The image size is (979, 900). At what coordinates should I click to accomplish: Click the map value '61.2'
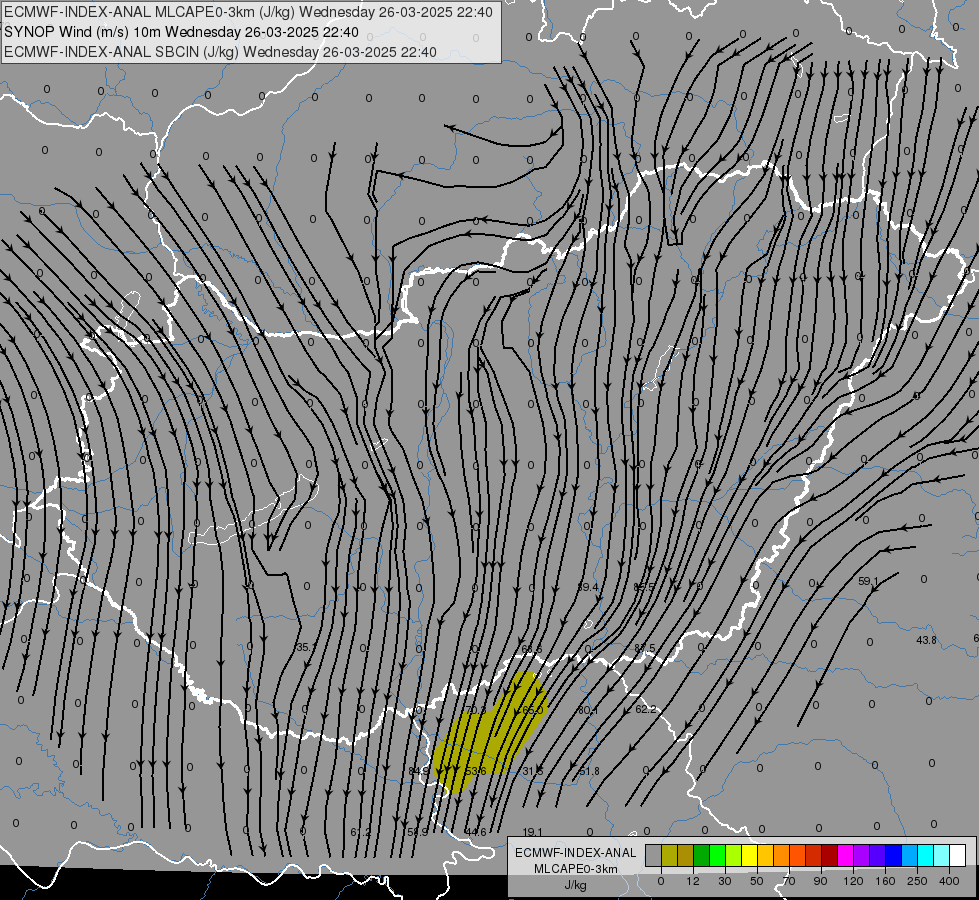point(361,832)
